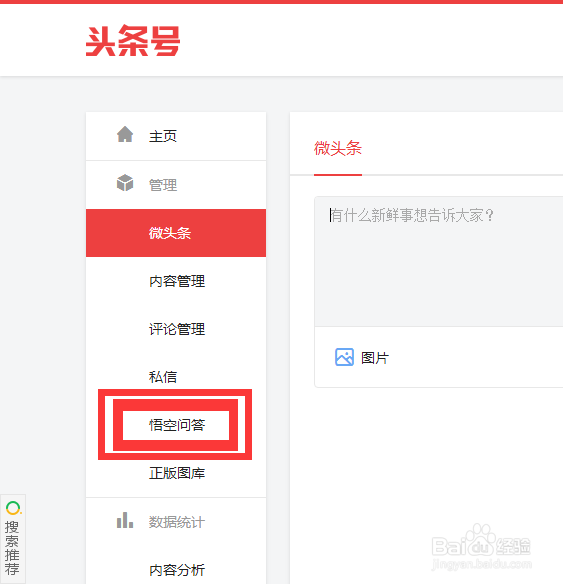
Task: Open 内容分析 in the sidebar
Action: 176,570
